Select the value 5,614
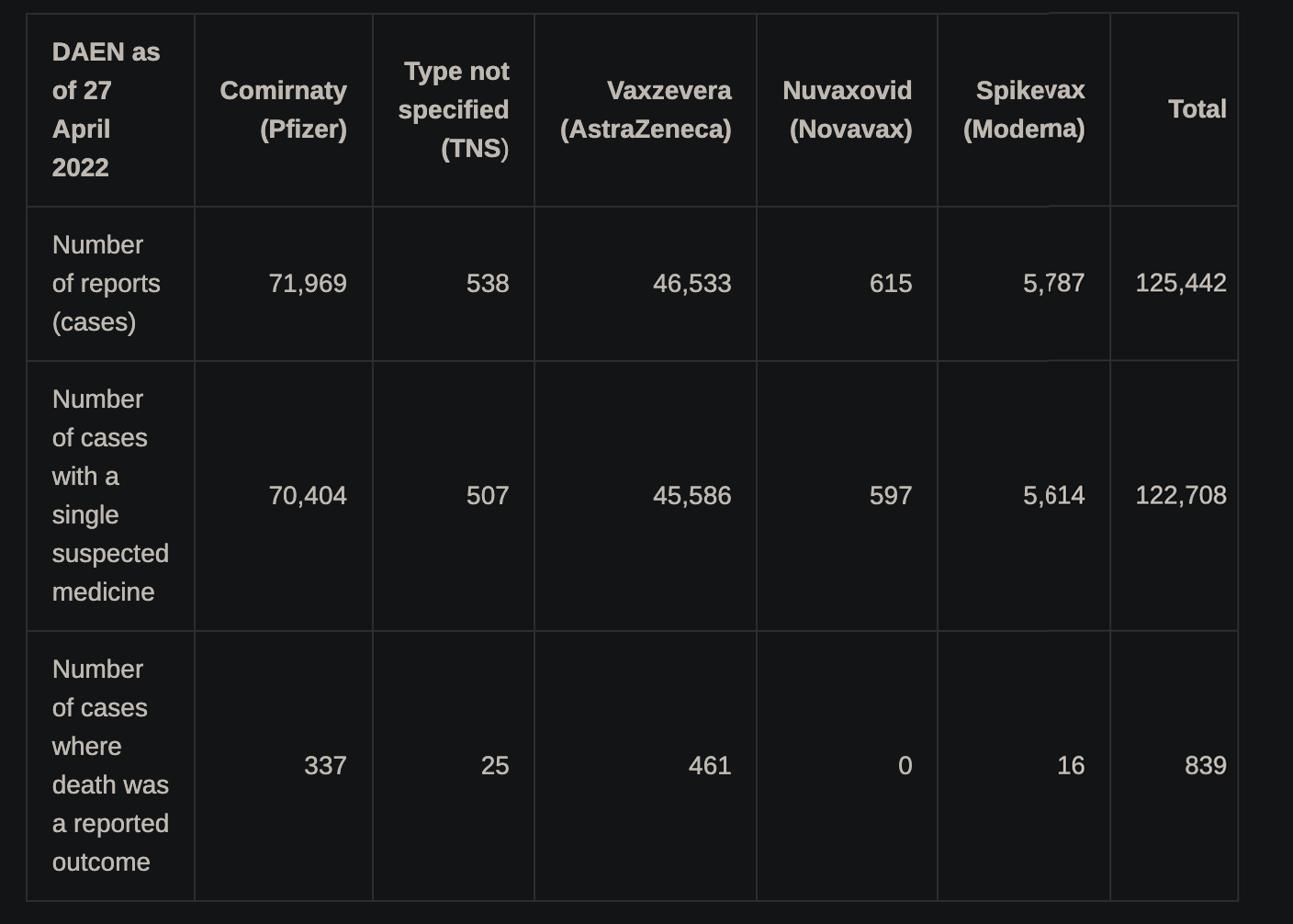The image size is (1293, 924). click(1054, 495)
